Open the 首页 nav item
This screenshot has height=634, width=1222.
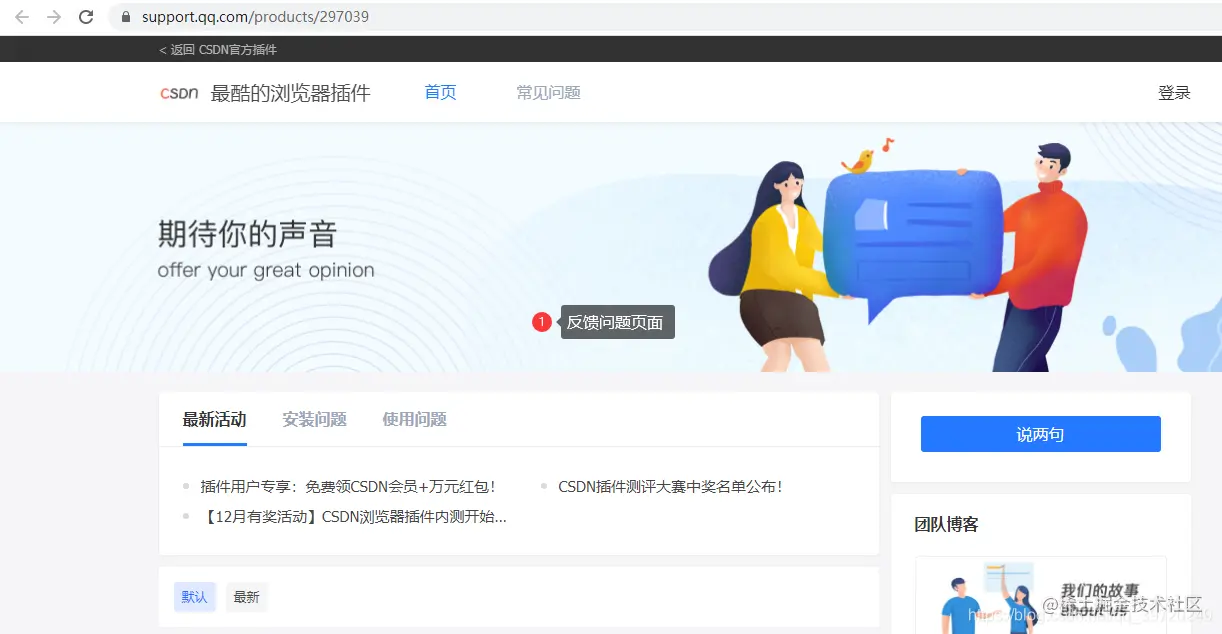point(441,92)
